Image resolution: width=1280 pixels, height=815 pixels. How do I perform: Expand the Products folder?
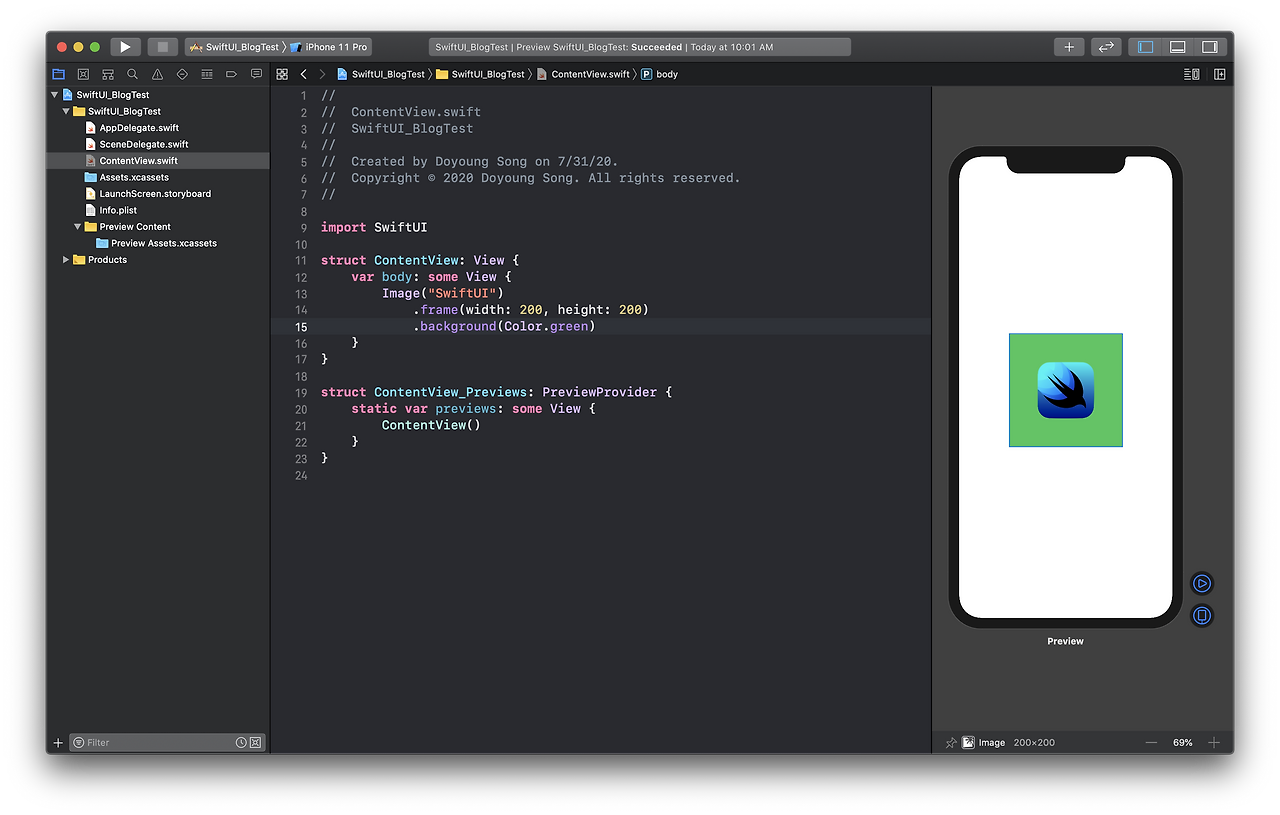[x=66, y=260]
